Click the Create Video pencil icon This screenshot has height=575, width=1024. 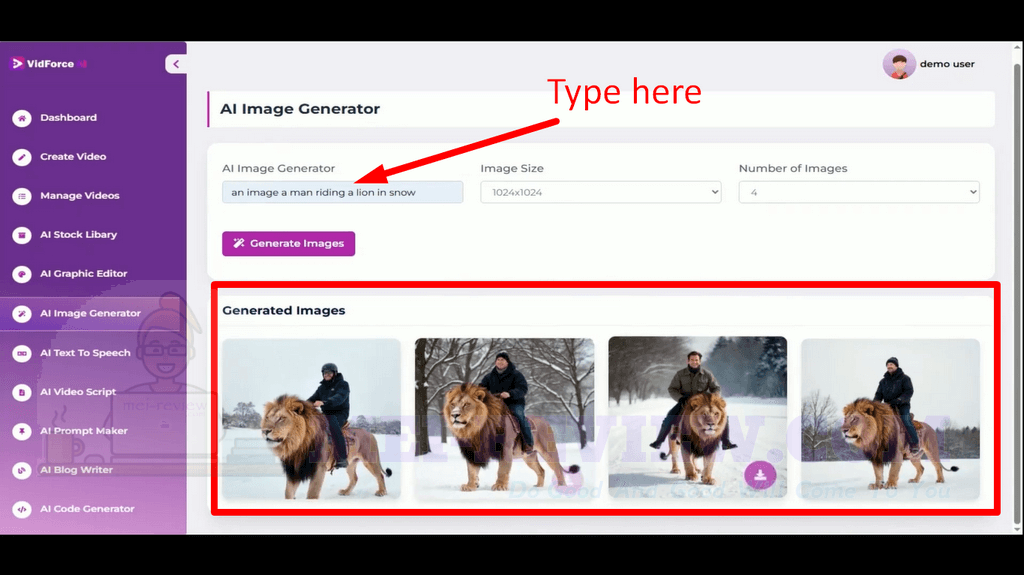point(22,157)
